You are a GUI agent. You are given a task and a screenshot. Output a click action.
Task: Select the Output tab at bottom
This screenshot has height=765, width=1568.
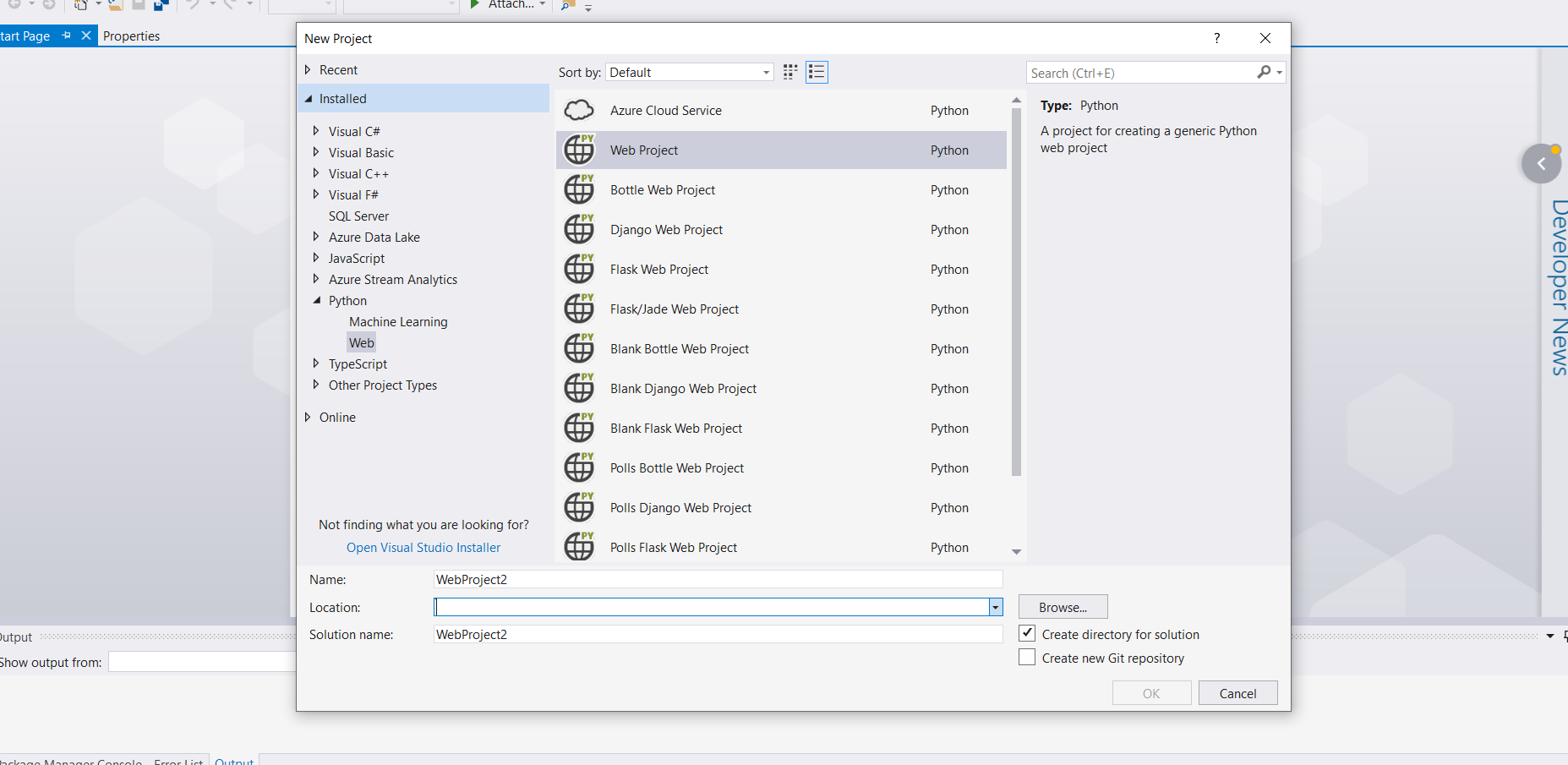(x=234, y=761)
